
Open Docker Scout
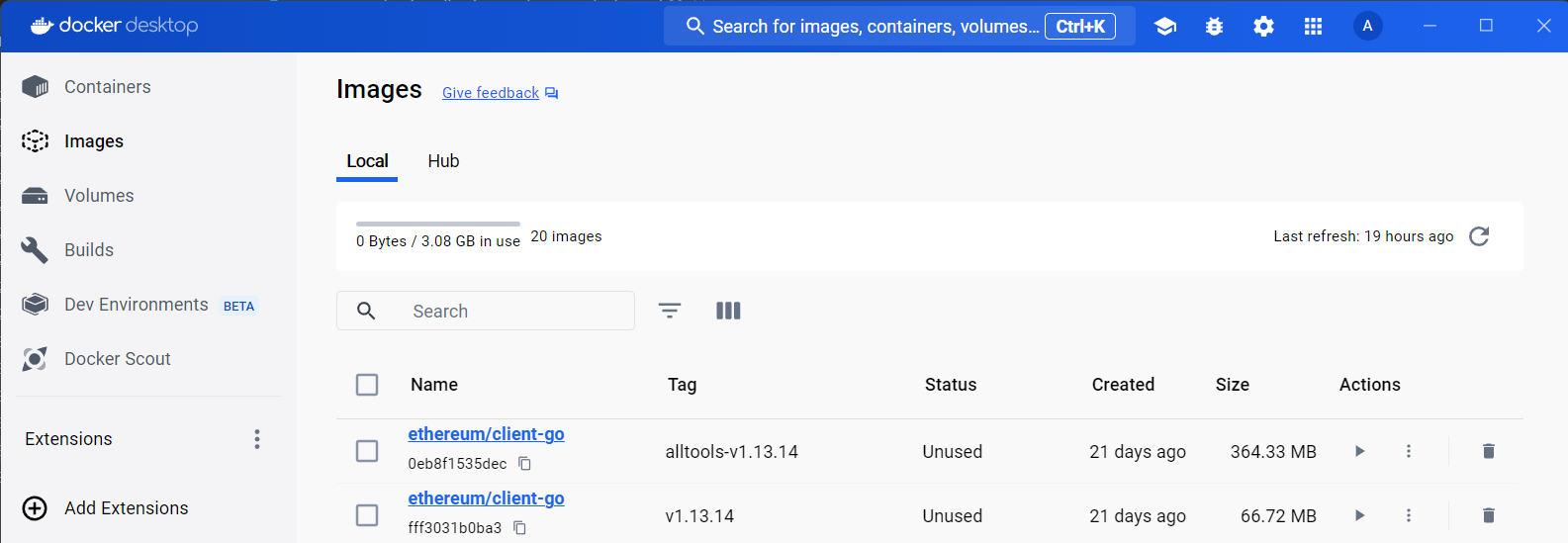pos(117,359)
